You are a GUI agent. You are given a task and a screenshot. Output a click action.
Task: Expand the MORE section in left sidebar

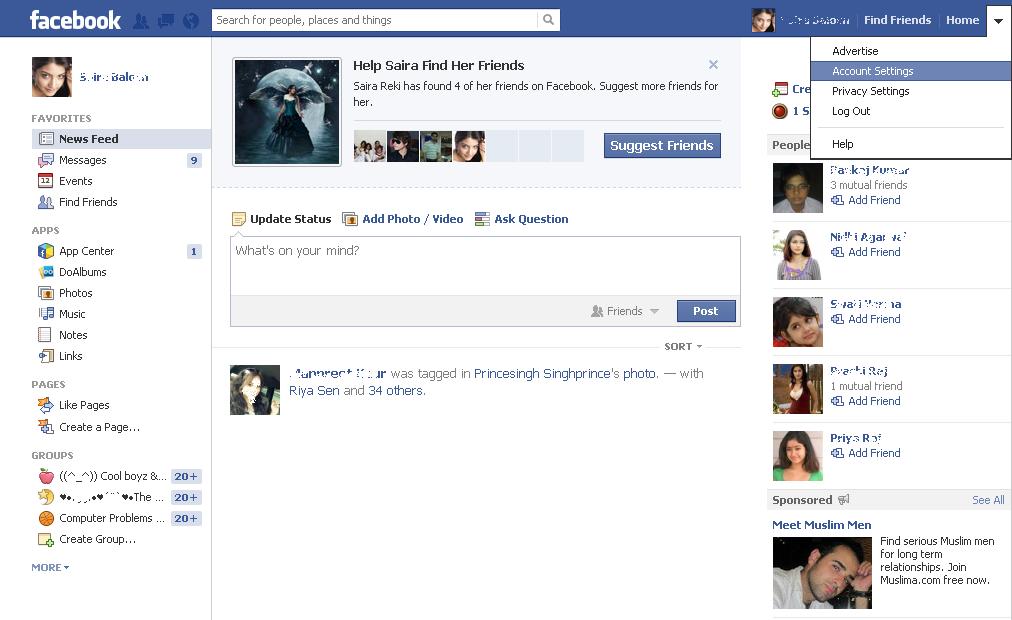click(x=50, y=567)
